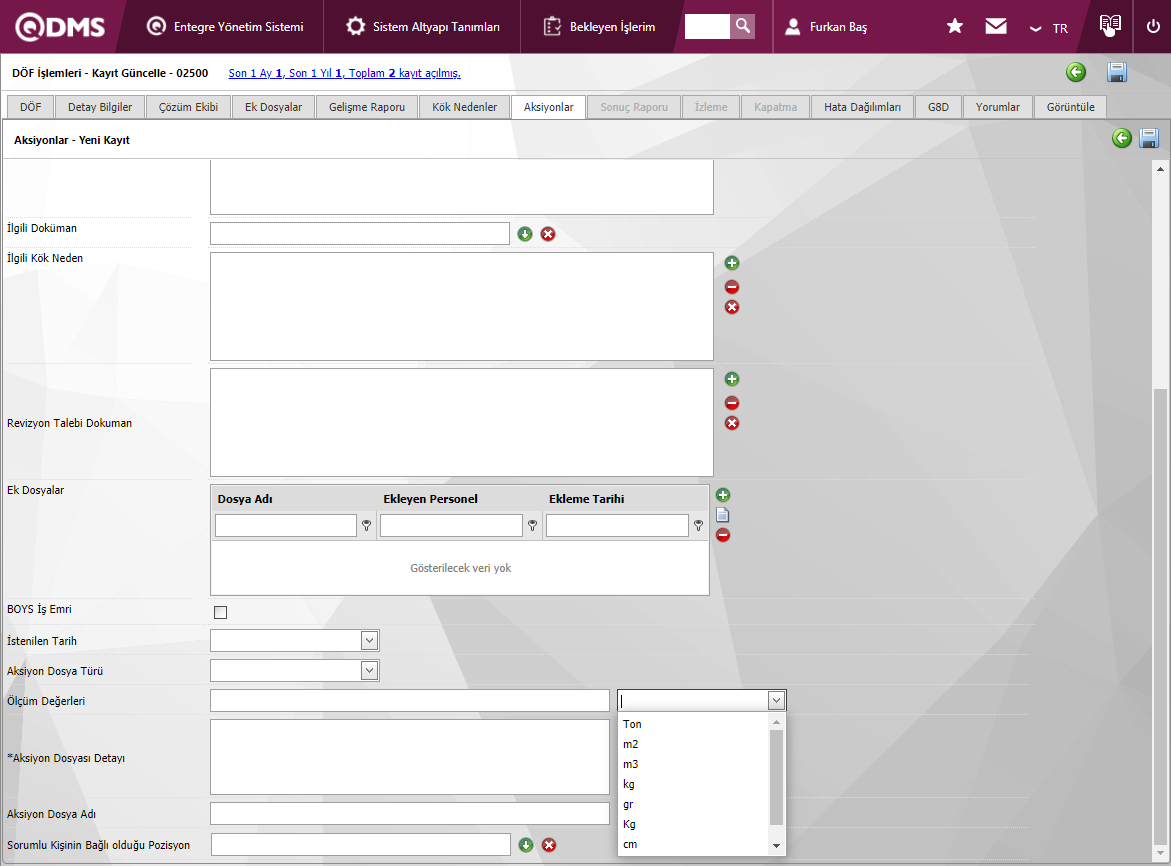
Task: Remove Revizyon Talebi Dokuman with minus icon
Action: point(732,403)
